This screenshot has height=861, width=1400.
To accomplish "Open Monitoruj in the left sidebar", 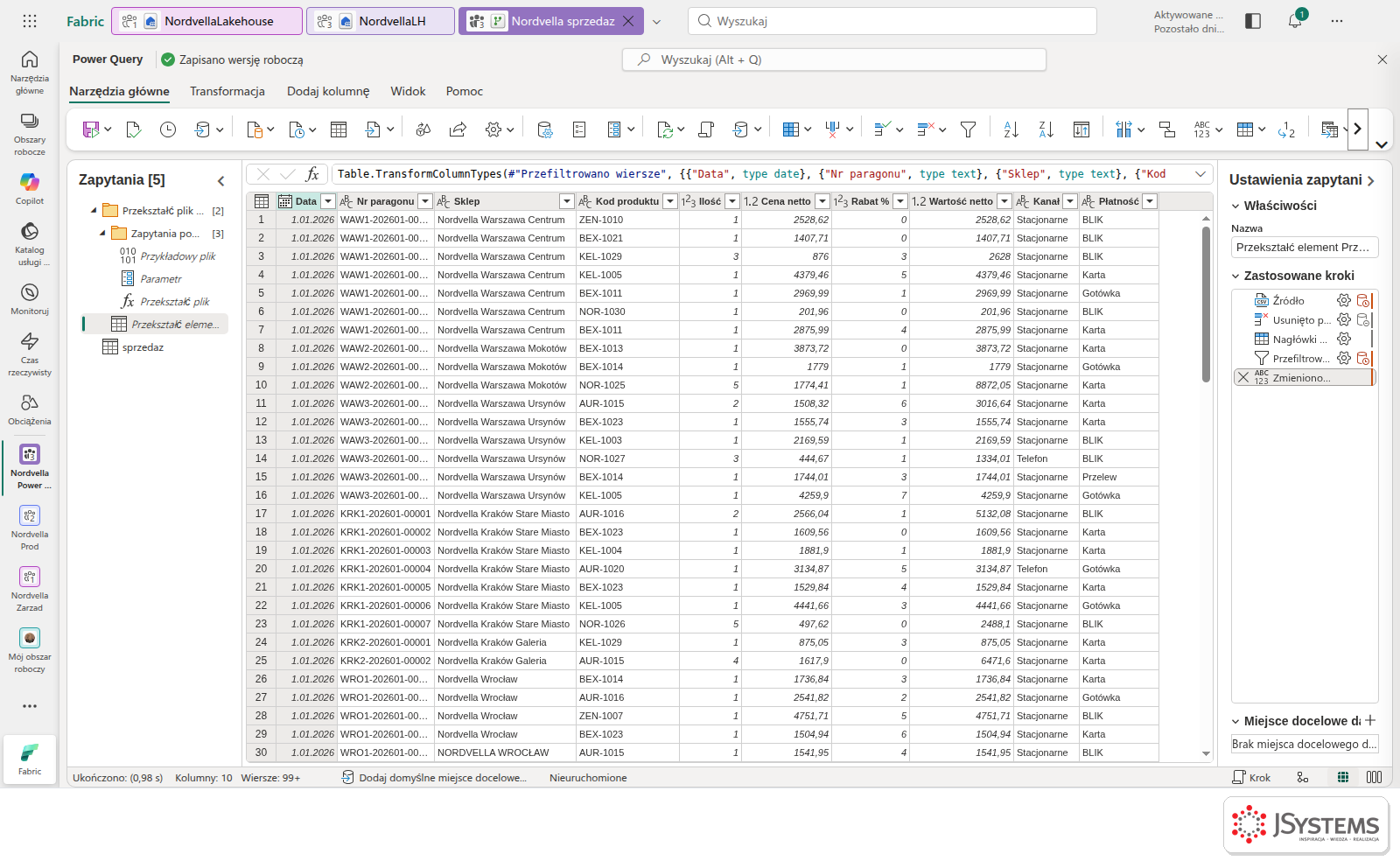I will click(x=30, y=298).
